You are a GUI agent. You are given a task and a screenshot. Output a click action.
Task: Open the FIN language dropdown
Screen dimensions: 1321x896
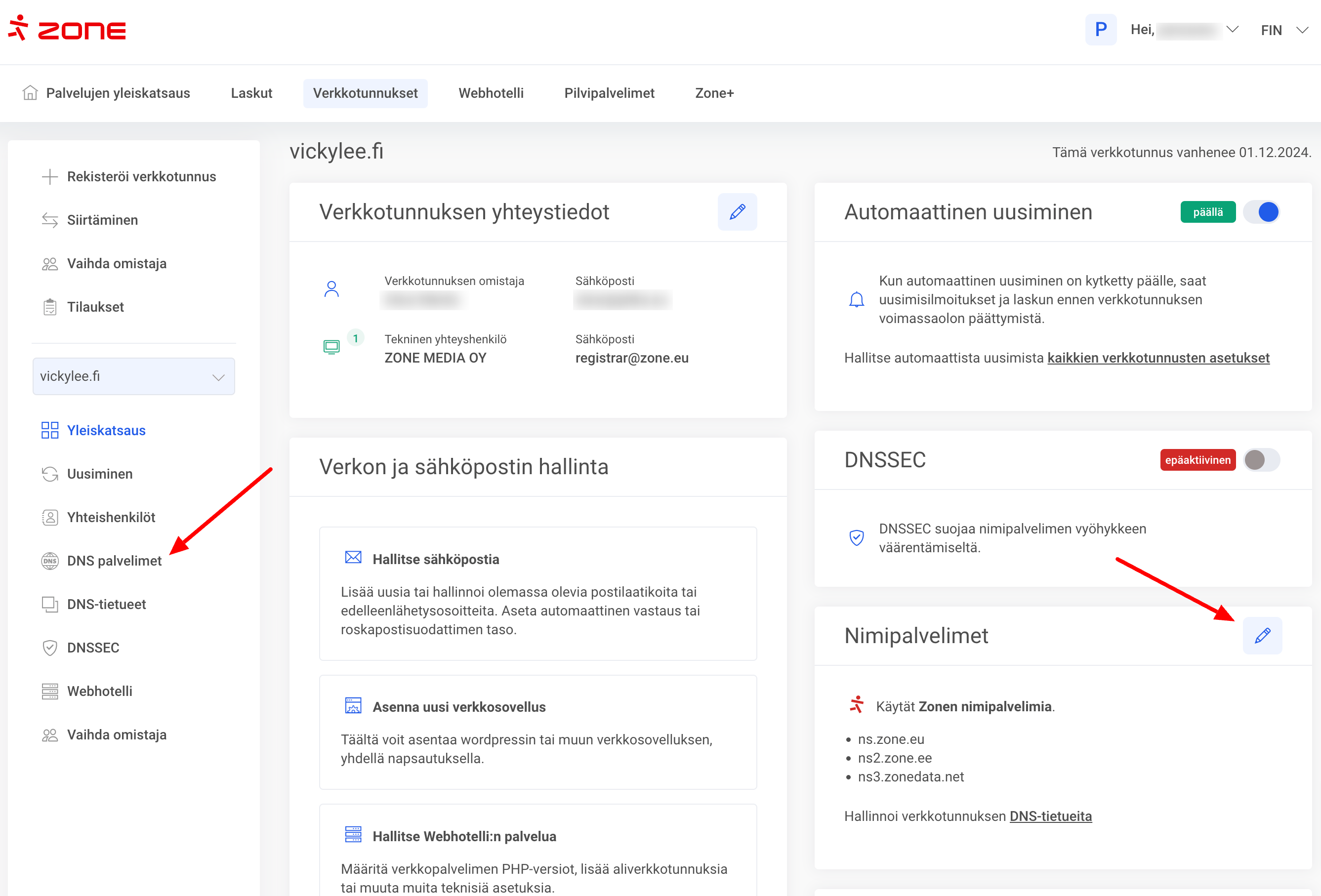coord(1283,30)
